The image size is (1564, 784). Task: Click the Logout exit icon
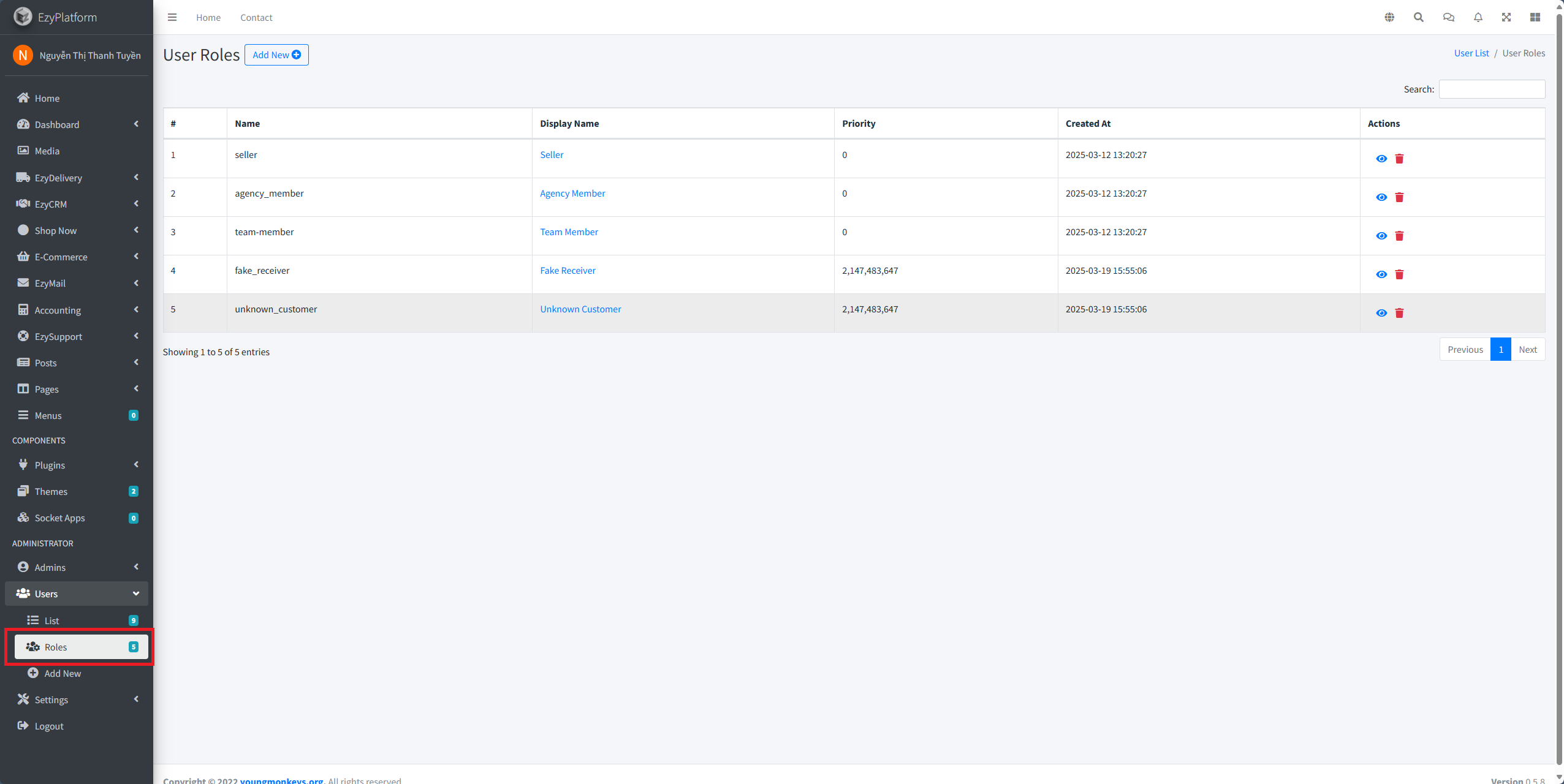tap(23, 725)
